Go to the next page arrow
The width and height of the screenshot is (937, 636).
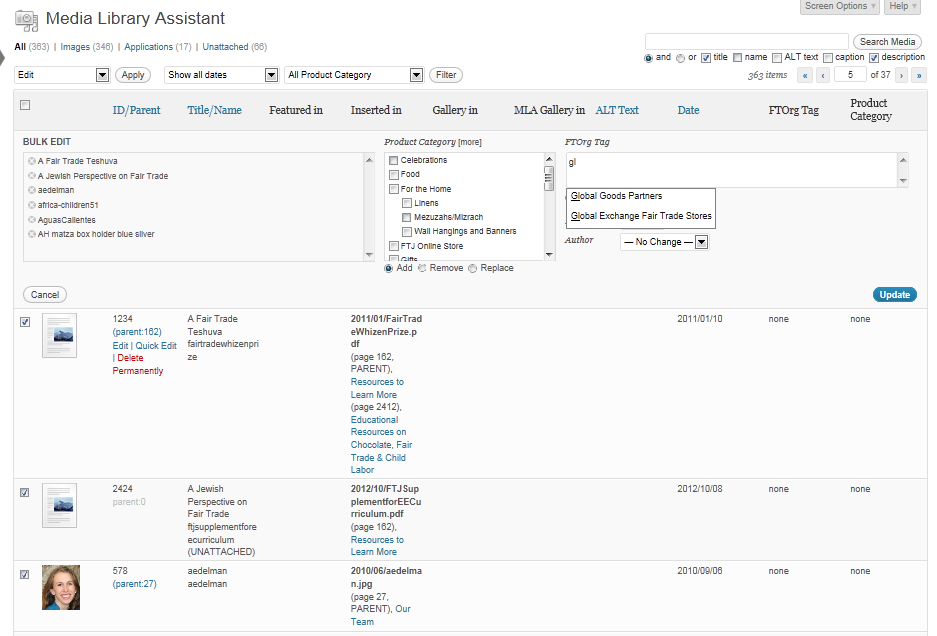pos(901,75)
